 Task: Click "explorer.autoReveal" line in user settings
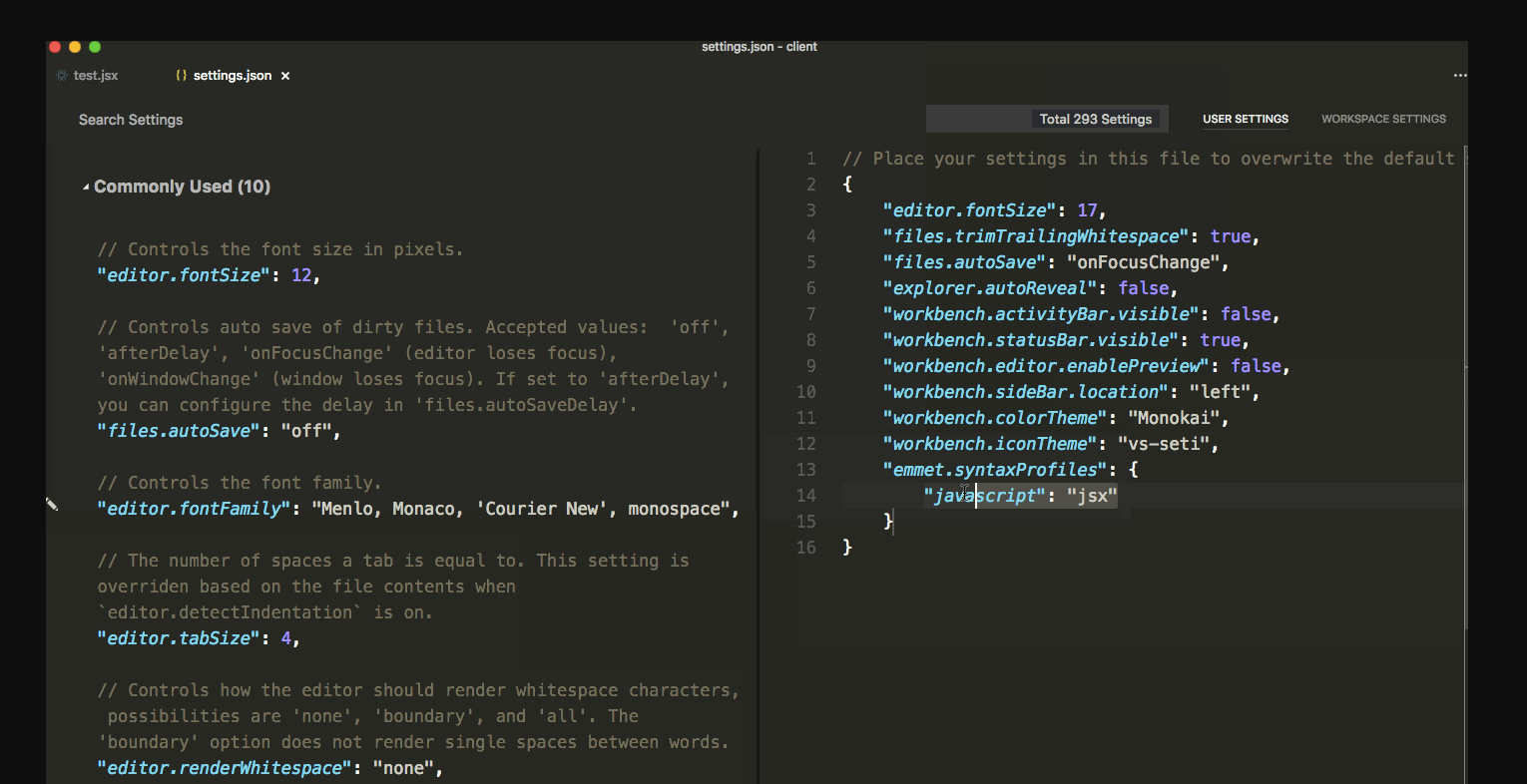coord(1030,288)
